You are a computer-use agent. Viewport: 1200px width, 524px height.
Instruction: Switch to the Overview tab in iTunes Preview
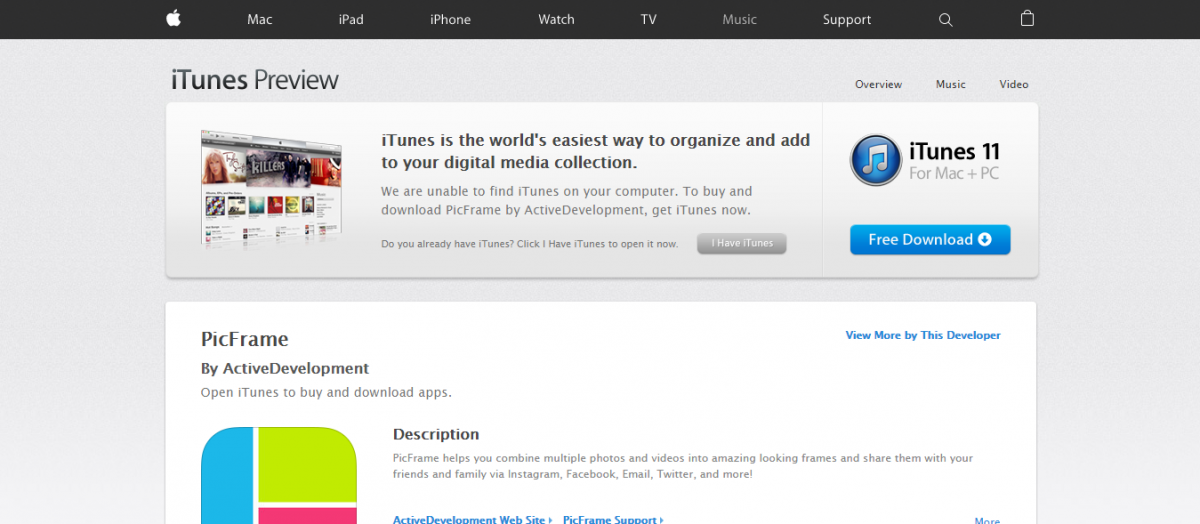click(878, 85)
